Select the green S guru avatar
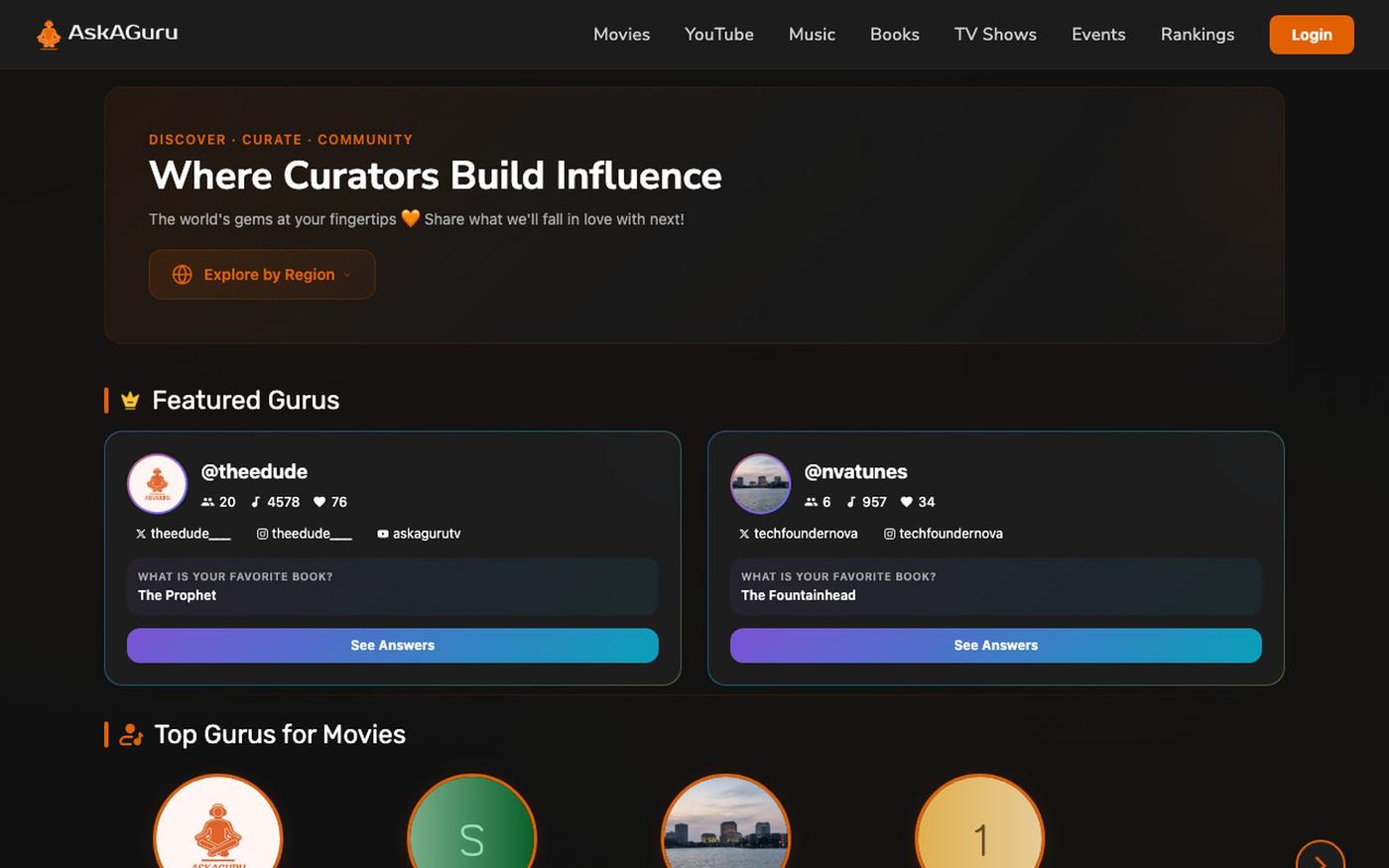 click(472, 821)
